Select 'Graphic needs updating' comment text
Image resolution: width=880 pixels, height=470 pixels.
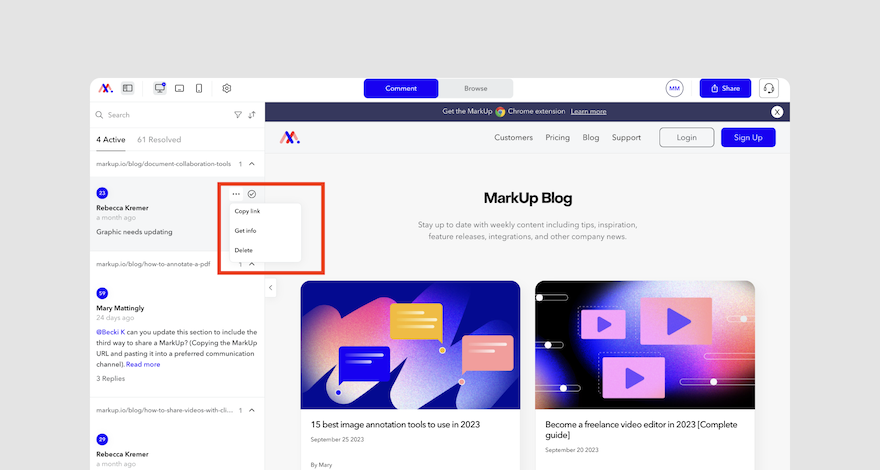[x=134, y=232]
